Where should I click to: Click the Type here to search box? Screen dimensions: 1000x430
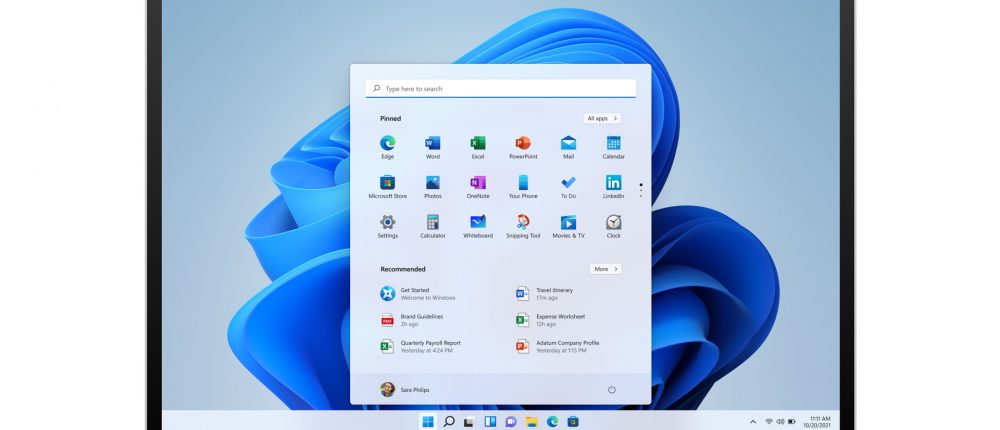(500, 89)
